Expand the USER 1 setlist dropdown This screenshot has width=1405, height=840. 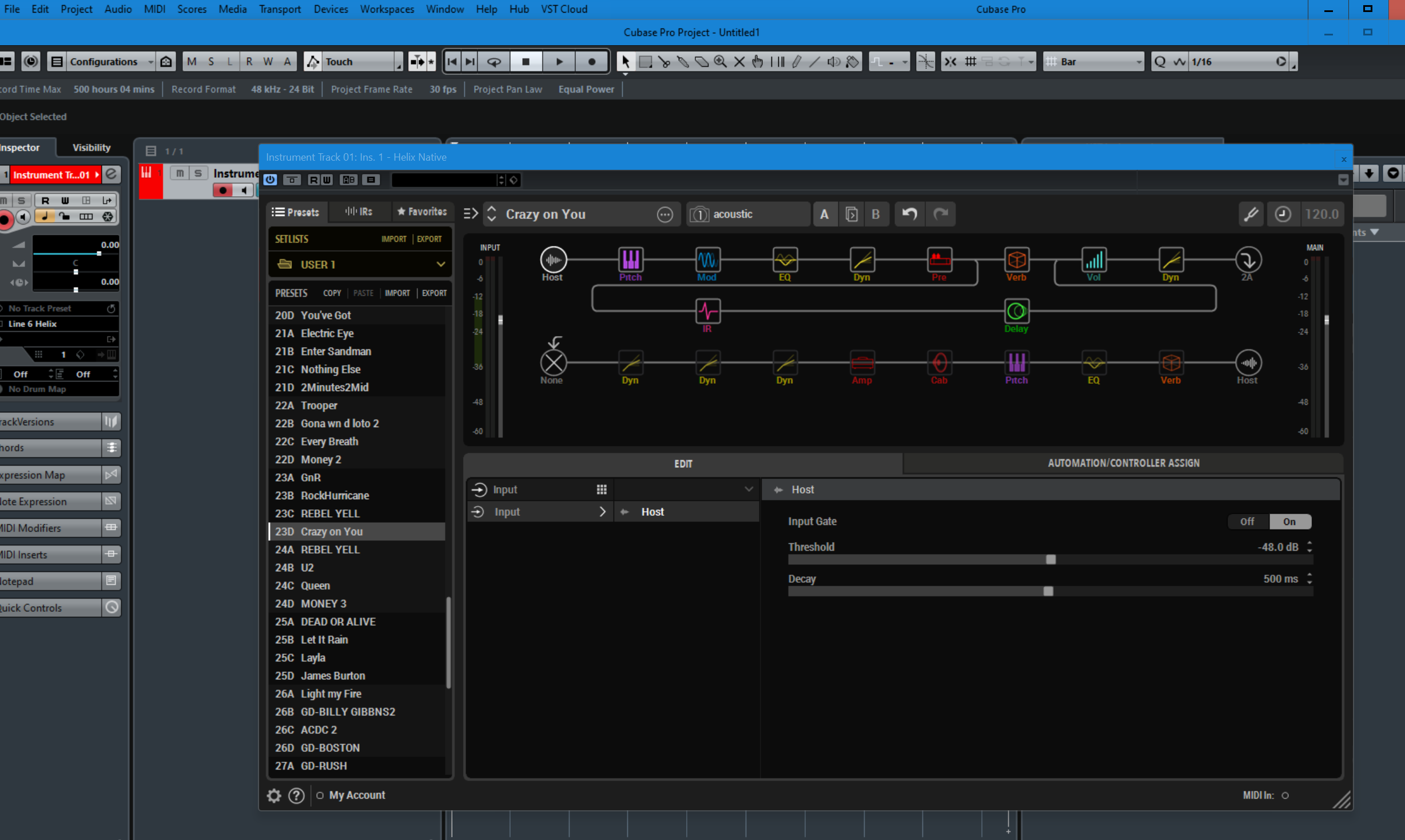point(440,264)
